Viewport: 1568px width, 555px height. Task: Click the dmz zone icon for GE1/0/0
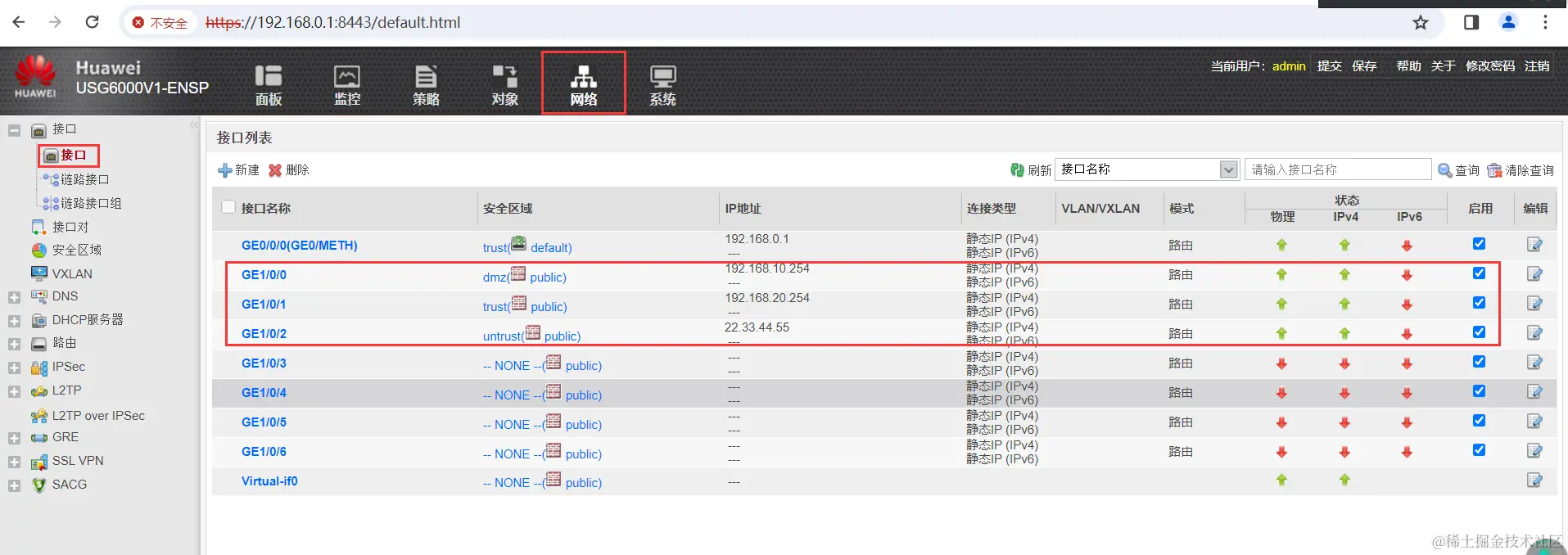518,273
